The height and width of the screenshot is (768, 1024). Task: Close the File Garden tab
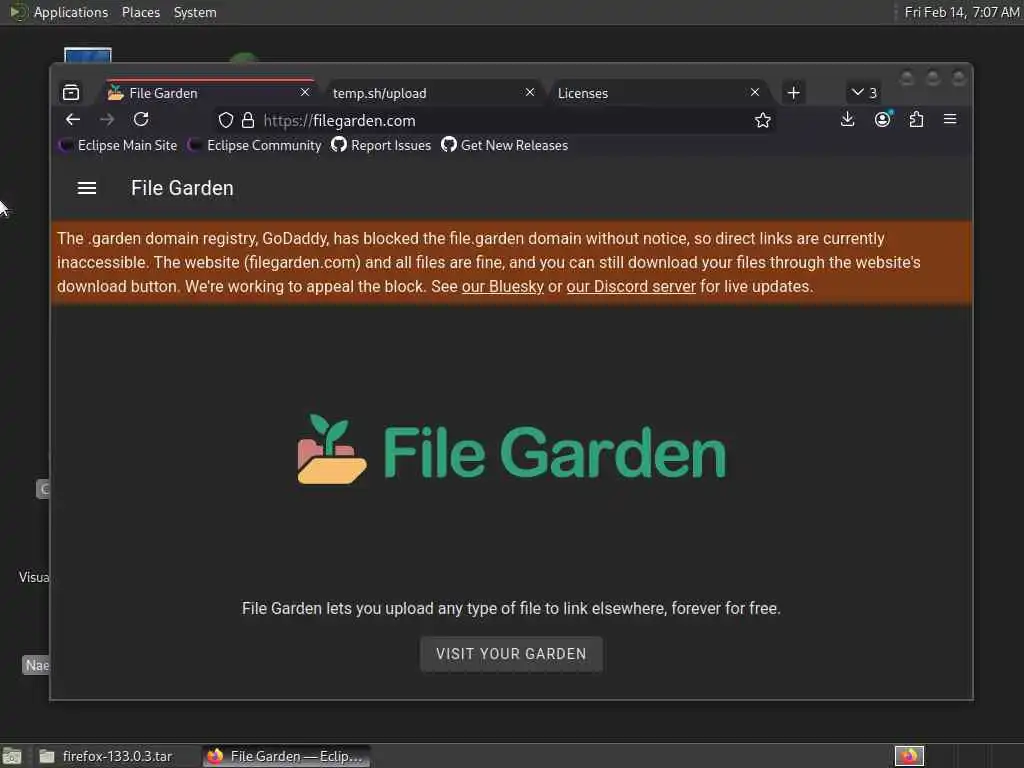click(305, 93)
